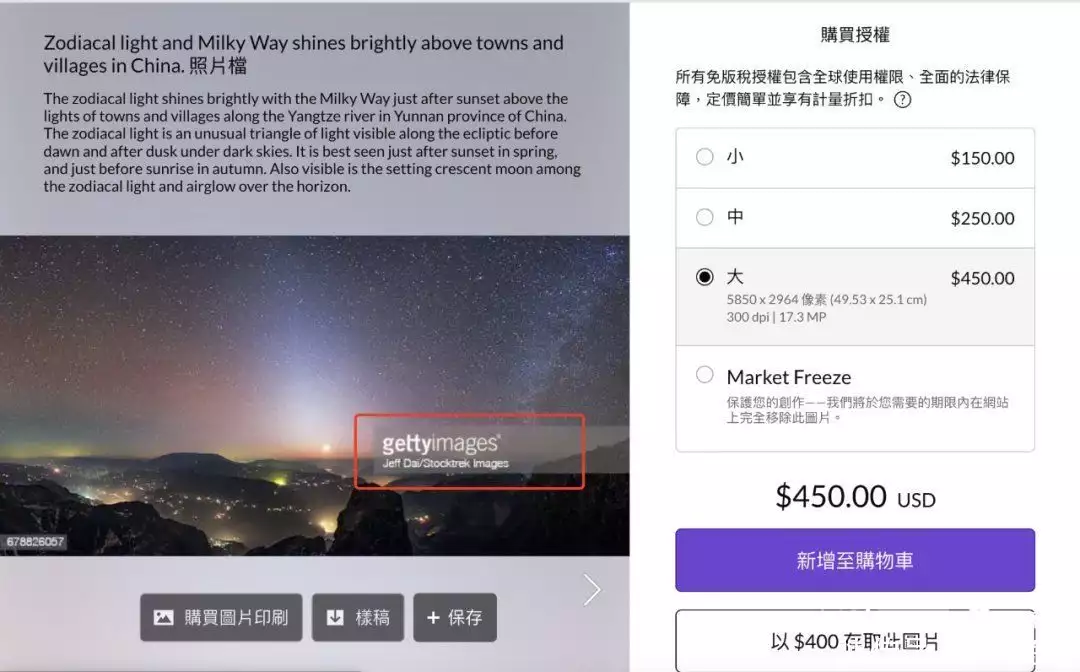1080x672 pixels.
Task: Click 購買圖片印刷 button
Action: (x=221, y=618)
